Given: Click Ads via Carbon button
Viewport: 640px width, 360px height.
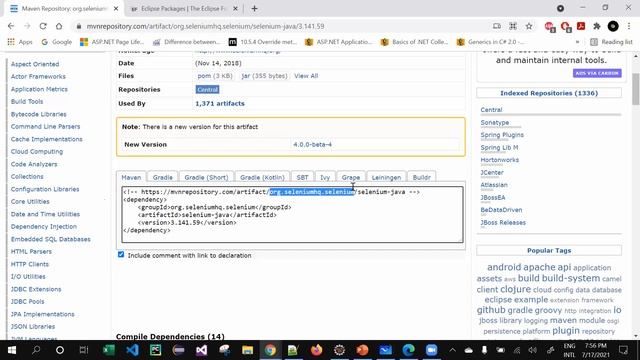Looking at the screenshot, I should [x=597, y=73].
